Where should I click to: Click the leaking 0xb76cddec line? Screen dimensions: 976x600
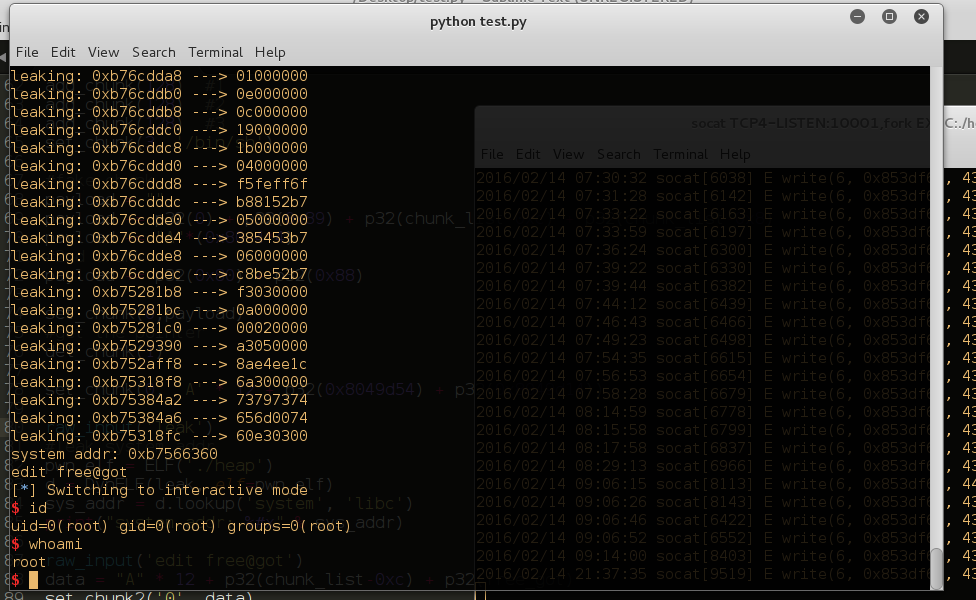tap(159, 274)
